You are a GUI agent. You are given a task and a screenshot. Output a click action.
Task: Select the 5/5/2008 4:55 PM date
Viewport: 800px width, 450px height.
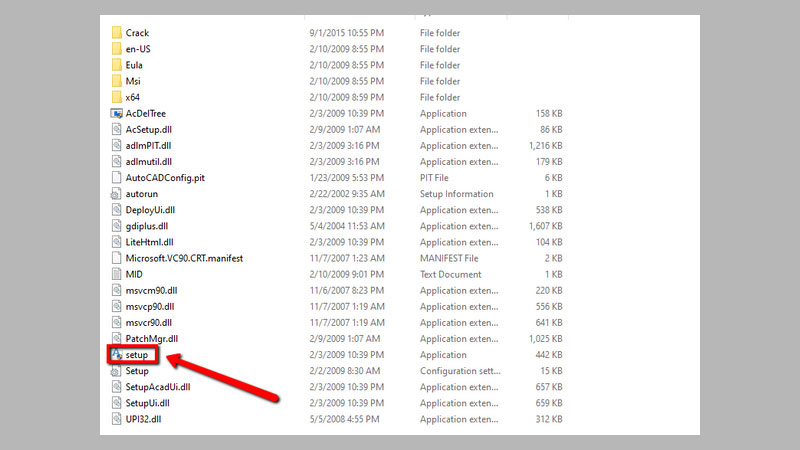click(344, 419)
